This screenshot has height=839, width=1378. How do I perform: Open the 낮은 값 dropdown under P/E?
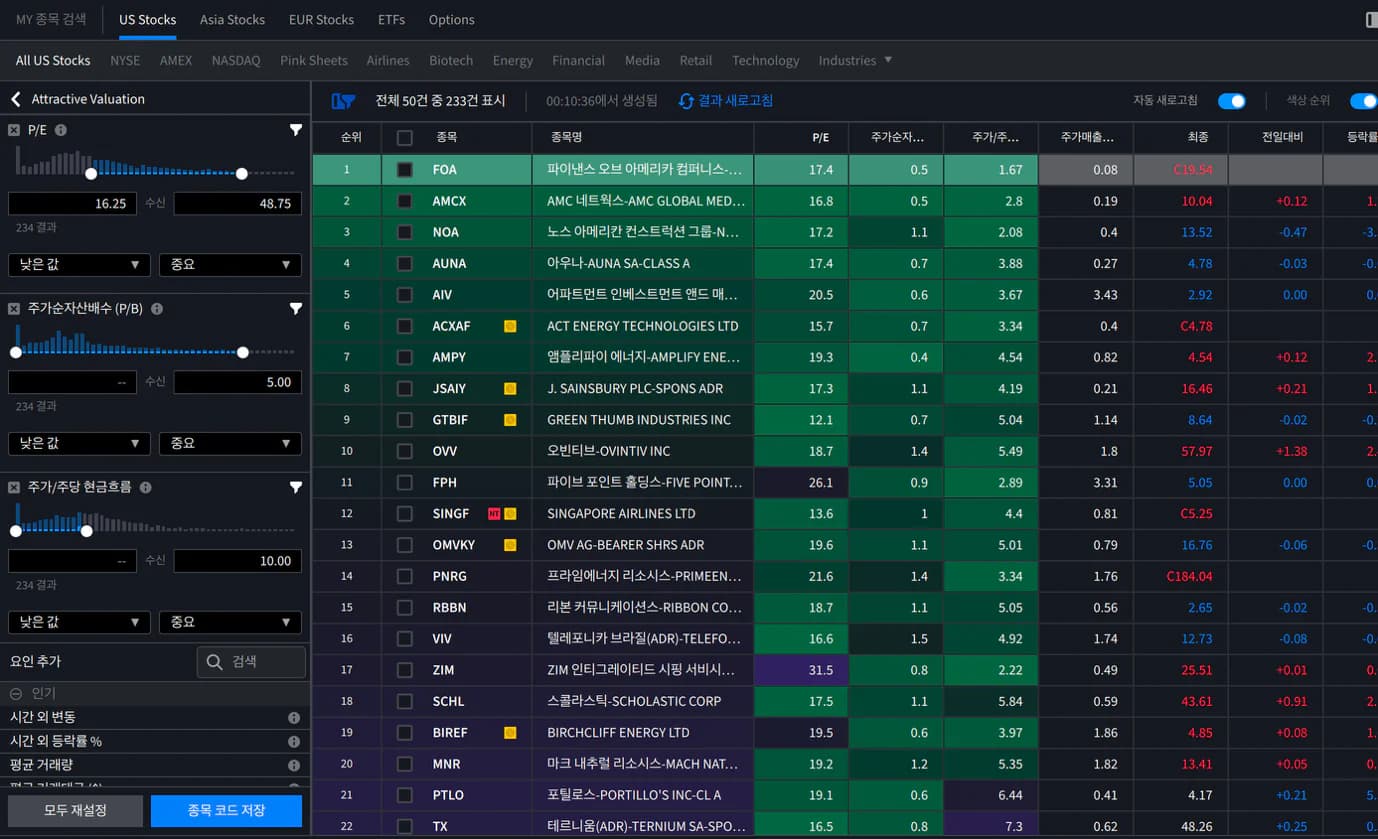click(79, 265)
